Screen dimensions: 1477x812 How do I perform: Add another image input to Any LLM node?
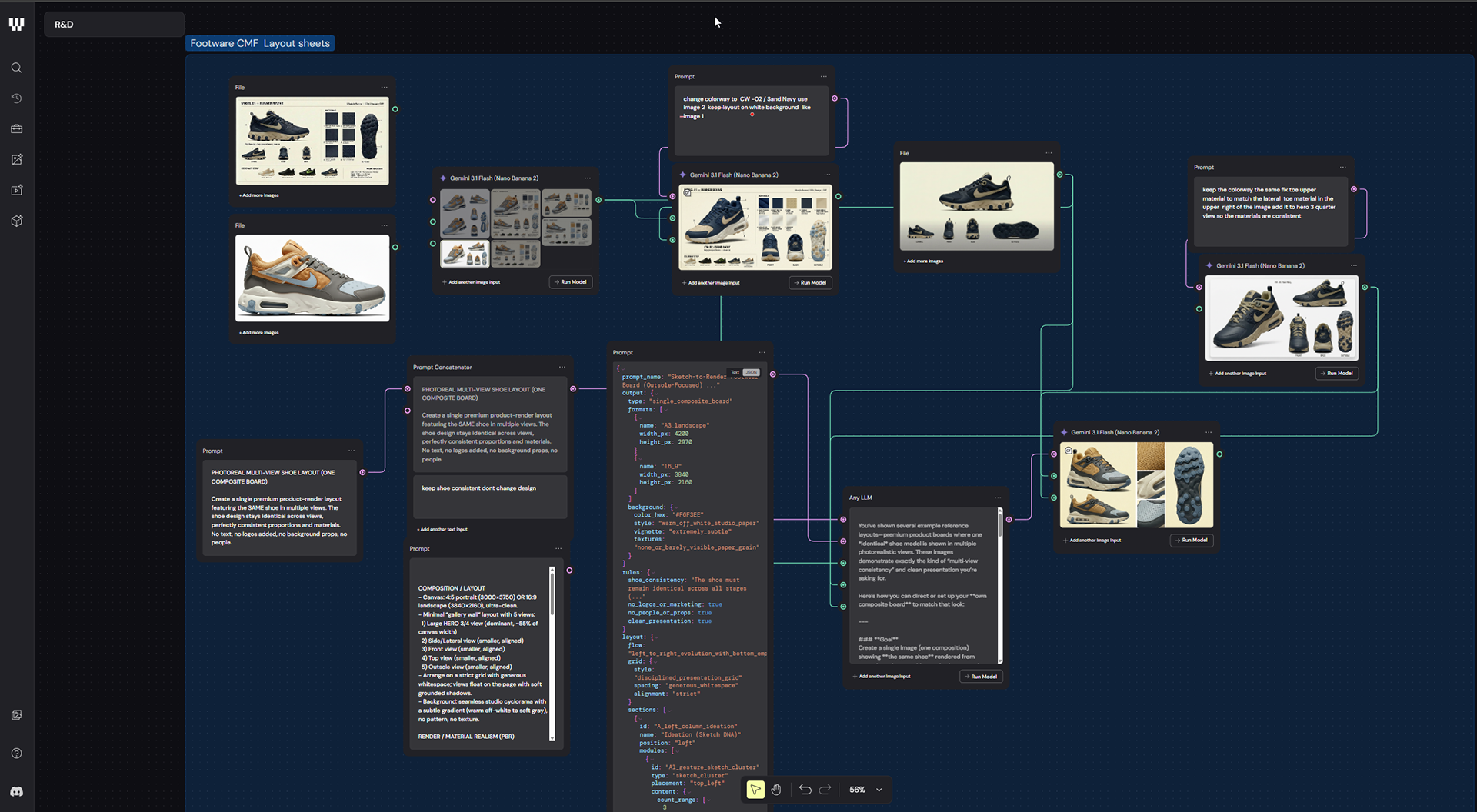pyautogui.click(x=882, y=677)
